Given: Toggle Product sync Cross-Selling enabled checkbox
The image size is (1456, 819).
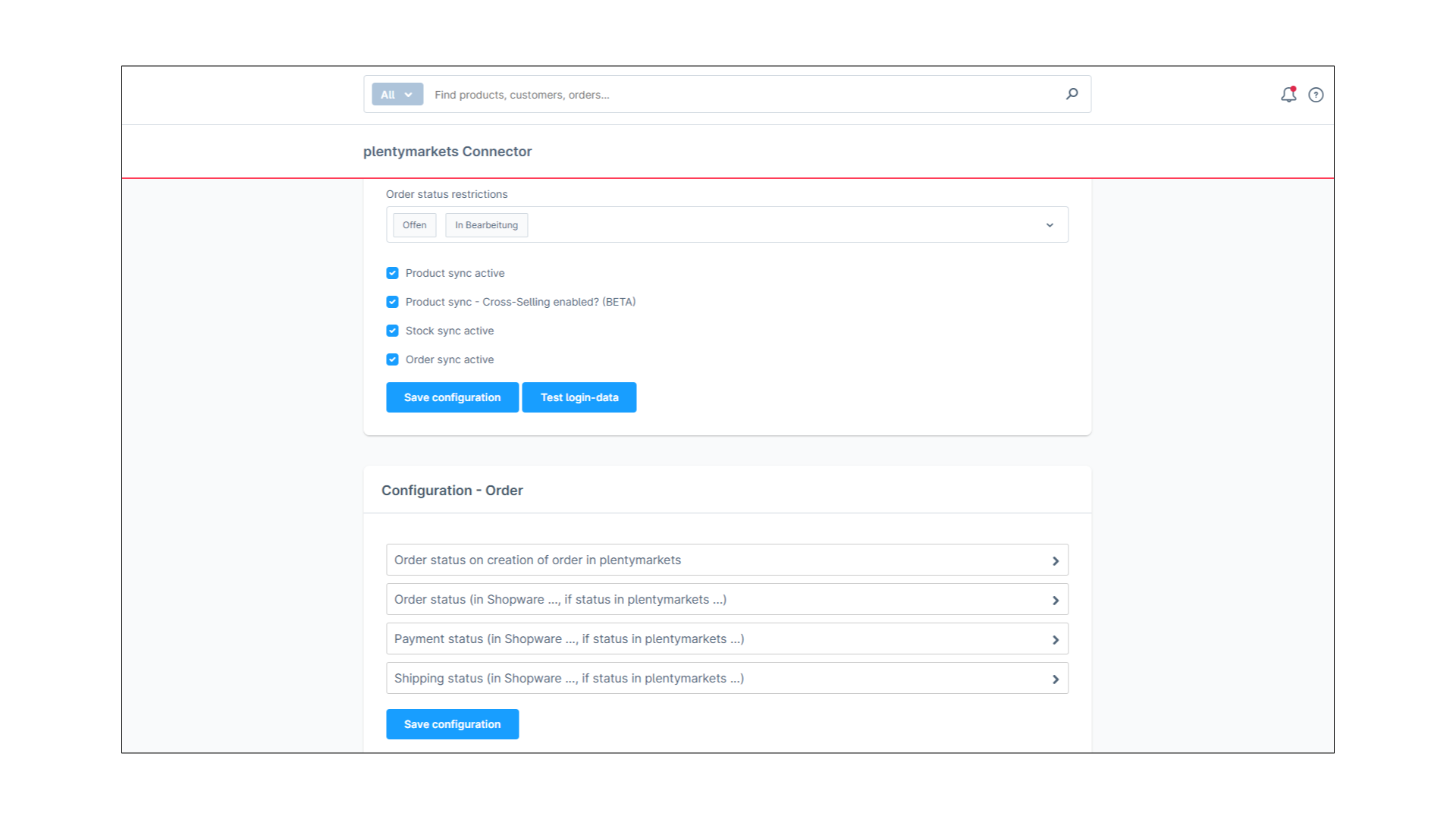Looking at the screenshot, I should (x=392, y=302).
